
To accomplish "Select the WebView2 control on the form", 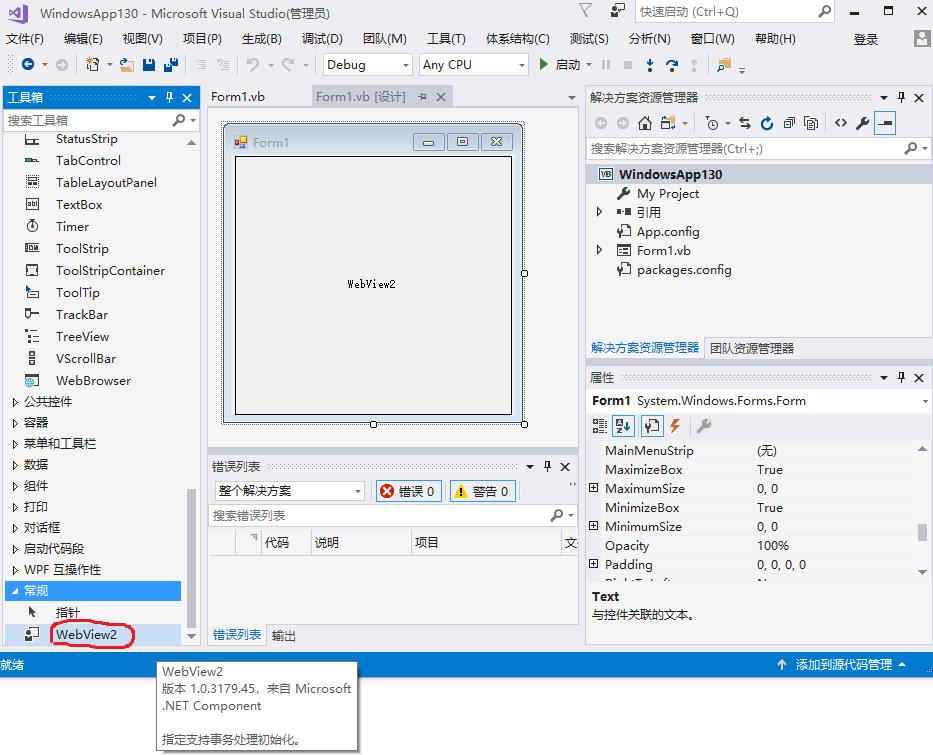I will [x=373, y=285].
